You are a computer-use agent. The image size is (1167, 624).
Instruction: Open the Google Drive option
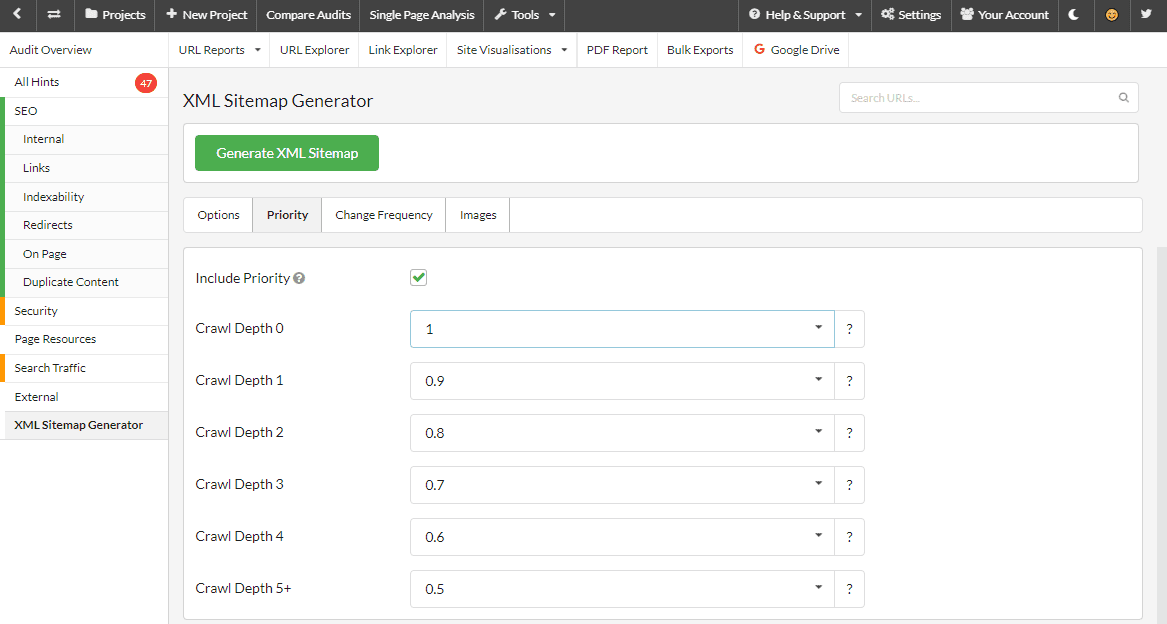(x=796, y=50)
